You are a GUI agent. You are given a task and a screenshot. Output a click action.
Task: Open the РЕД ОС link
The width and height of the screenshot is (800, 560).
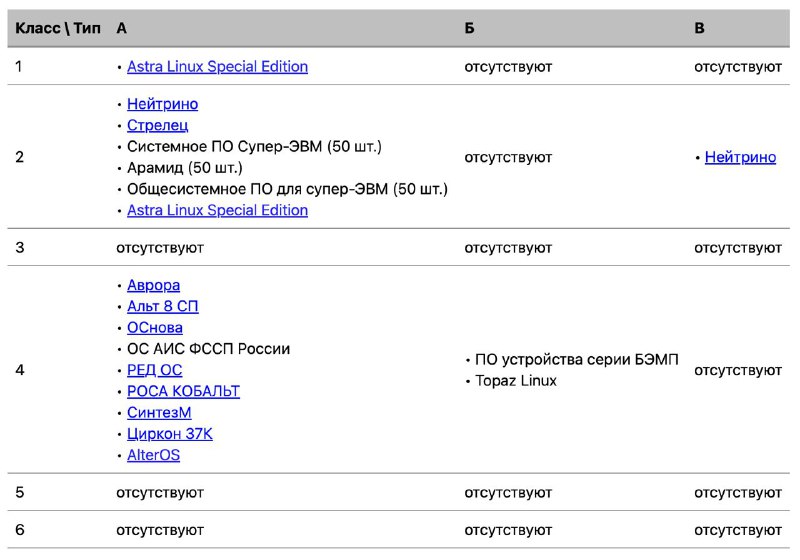pos(155,370)
